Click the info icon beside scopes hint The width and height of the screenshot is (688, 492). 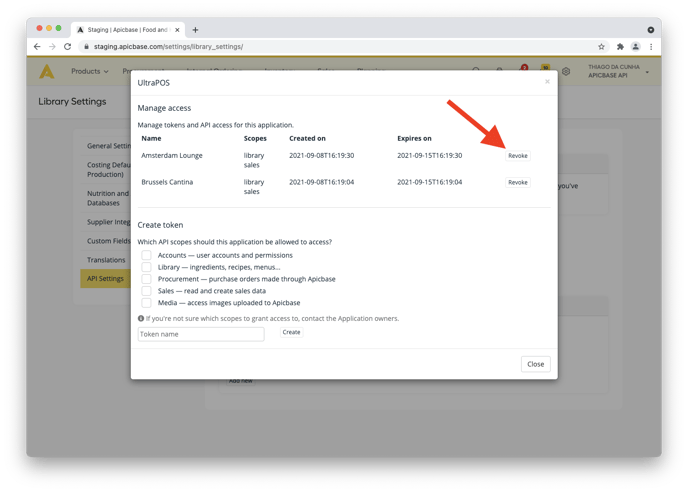coord(141,319)
